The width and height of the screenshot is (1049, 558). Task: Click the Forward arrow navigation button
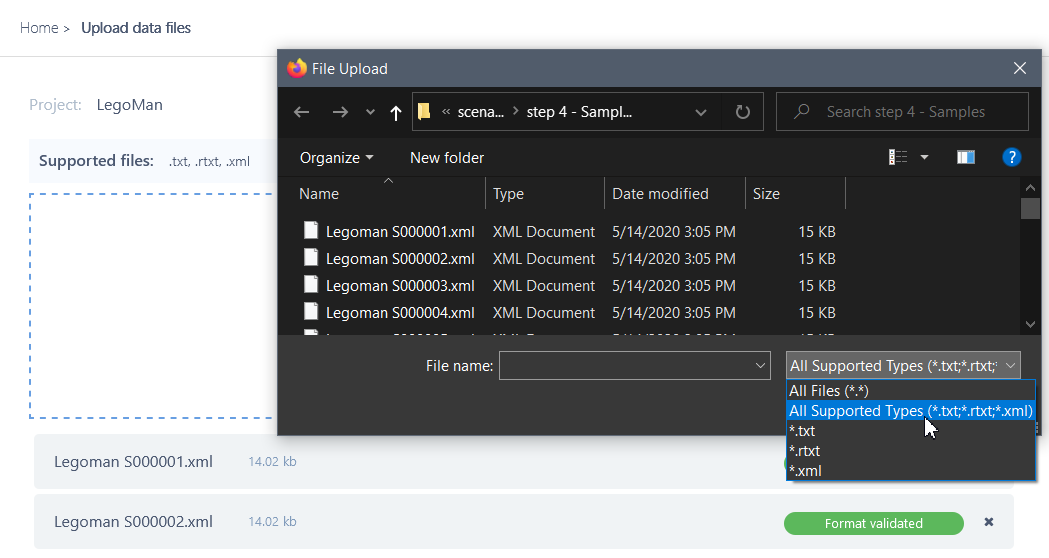[x=340, y=112]
